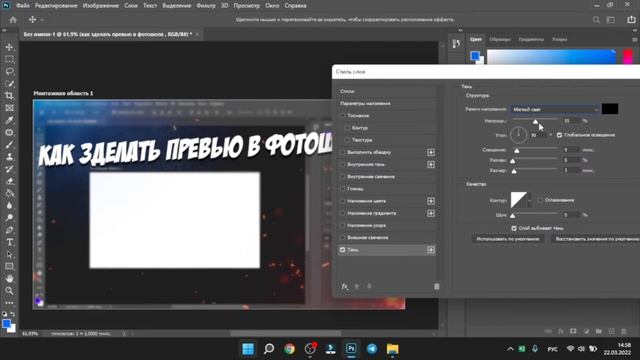Enable the Глянец checkbox
The height and width of the screenshot is (360, 640).
pyautogui.click(x=343, y=189)
